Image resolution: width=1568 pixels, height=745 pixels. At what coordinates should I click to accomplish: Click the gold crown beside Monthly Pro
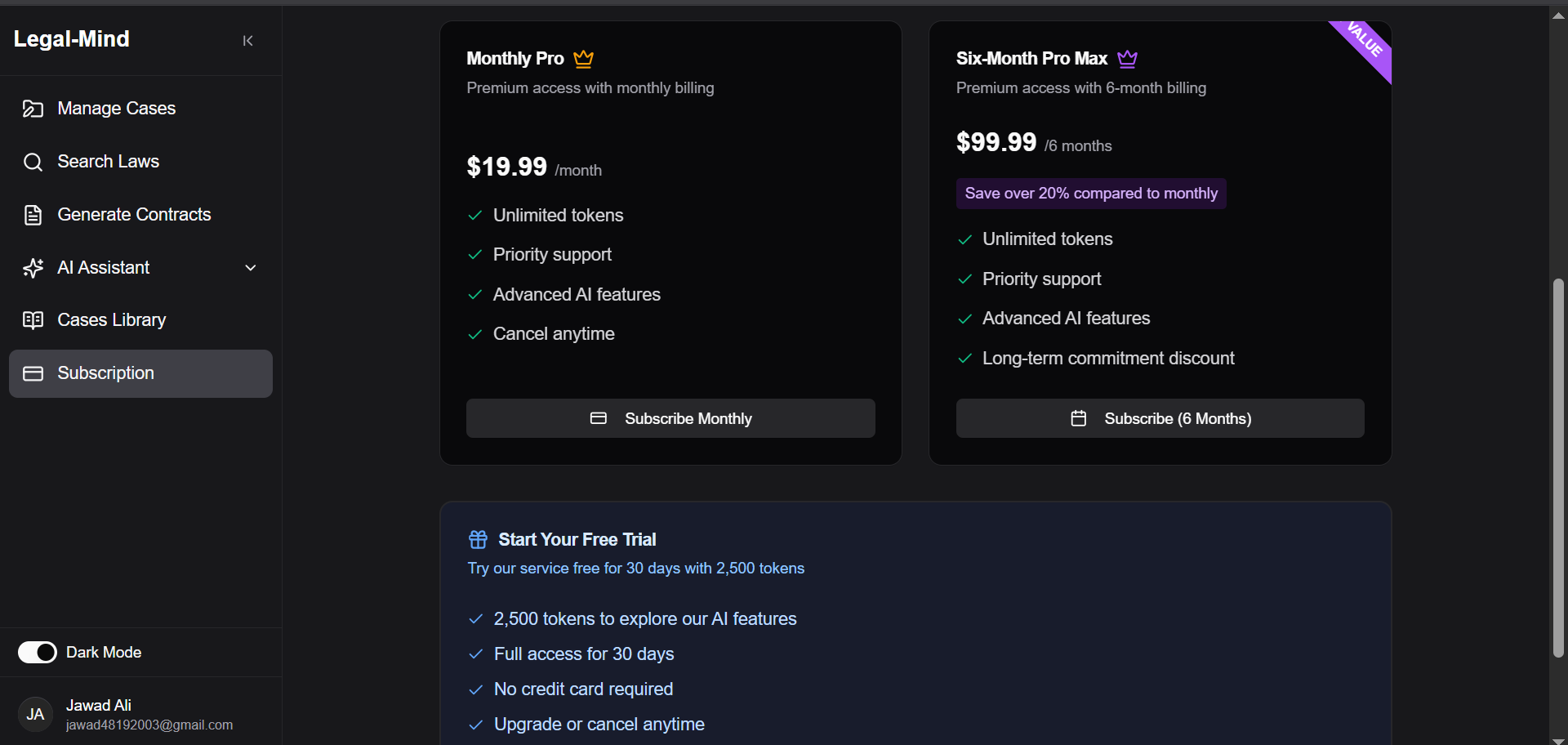(x=583, y=59)
